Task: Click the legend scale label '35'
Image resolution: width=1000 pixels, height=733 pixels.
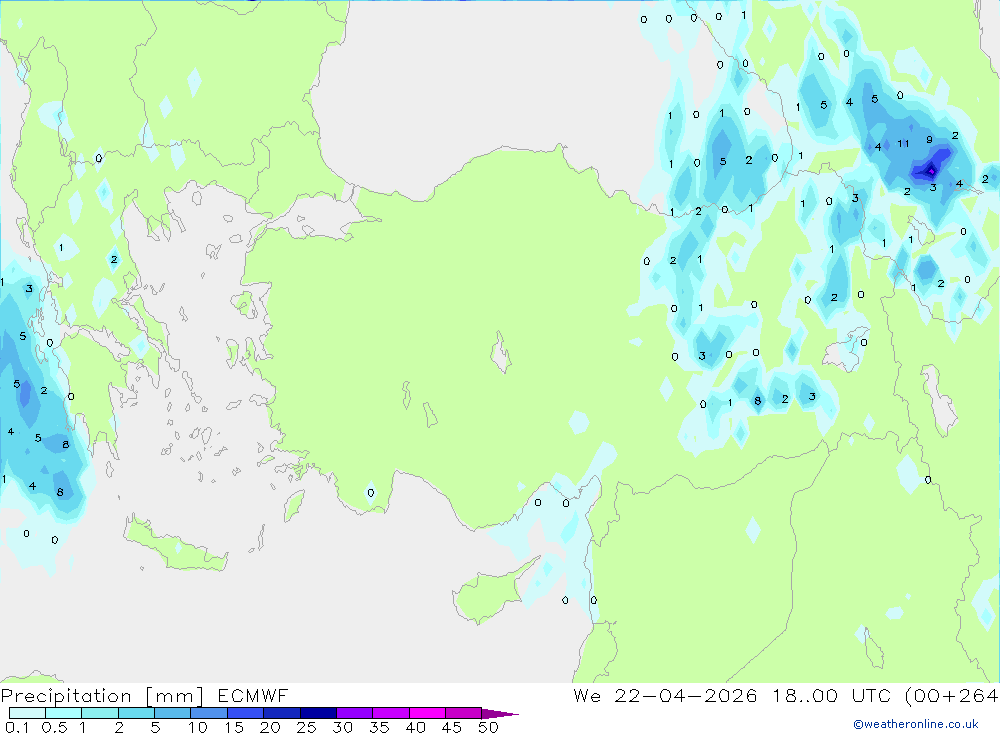Action: point(379,727)
